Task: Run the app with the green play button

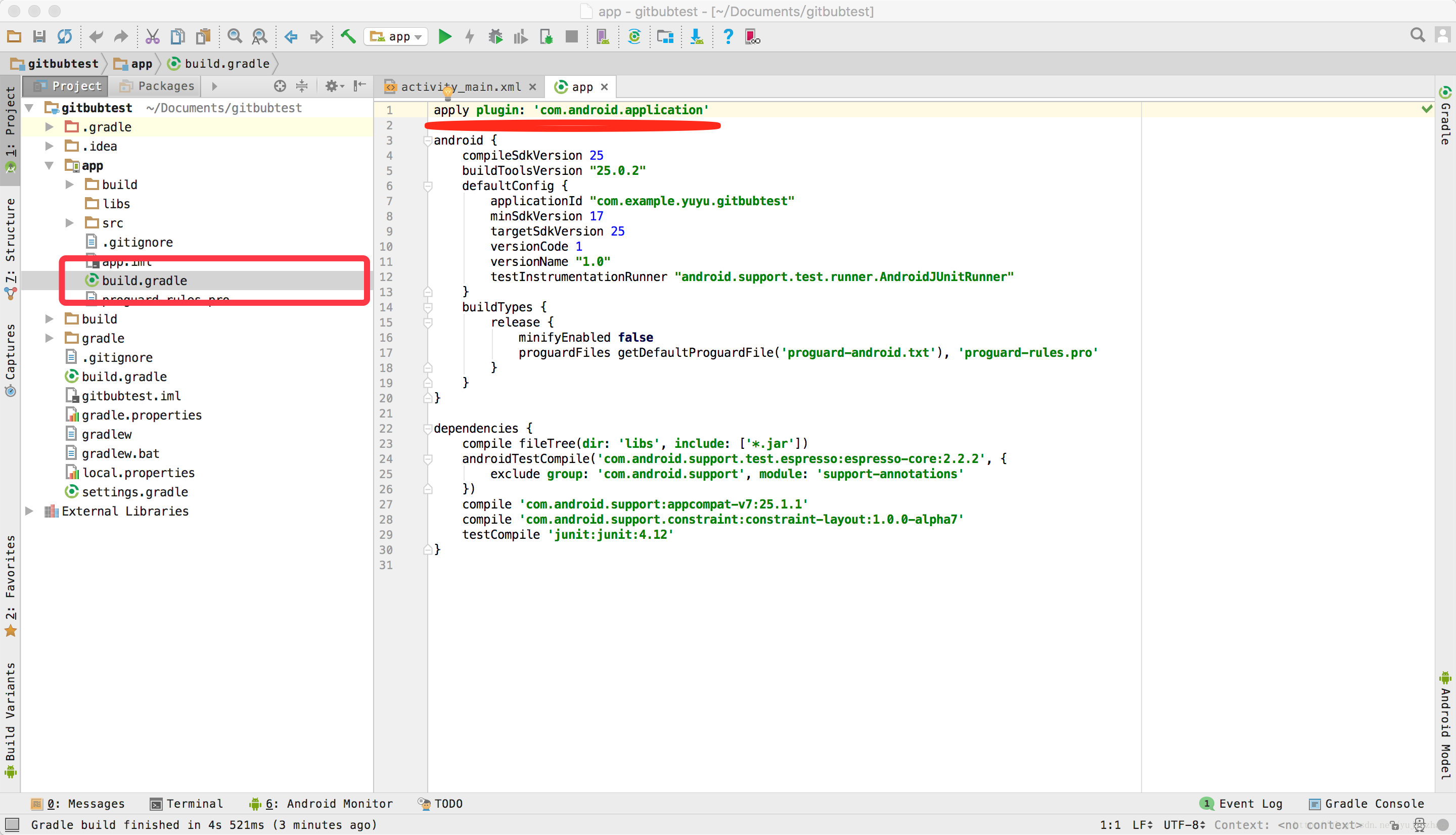Action: tap(445, 37)
